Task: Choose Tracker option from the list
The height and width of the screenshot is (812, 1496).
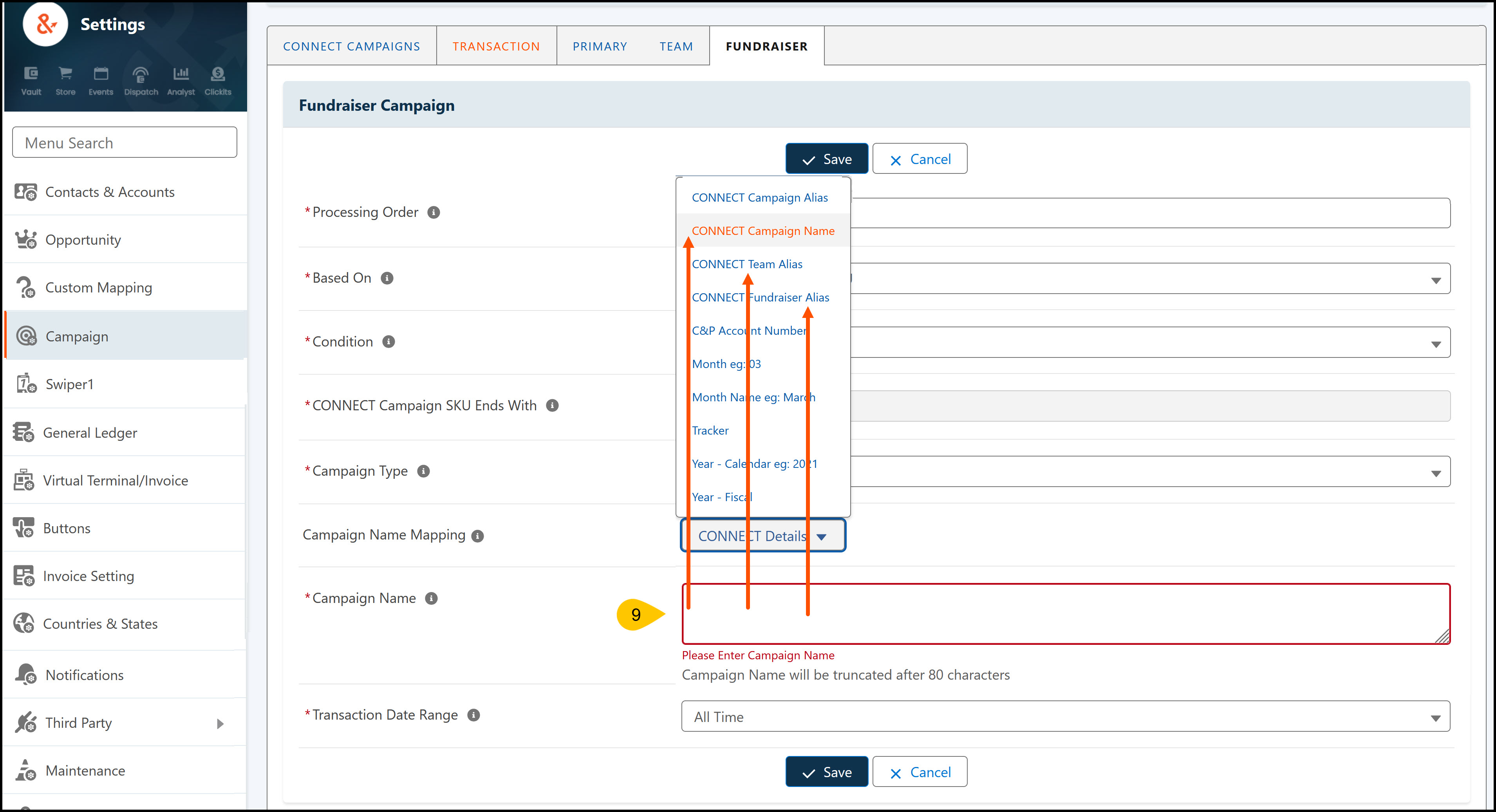Action: coord(763,431)
